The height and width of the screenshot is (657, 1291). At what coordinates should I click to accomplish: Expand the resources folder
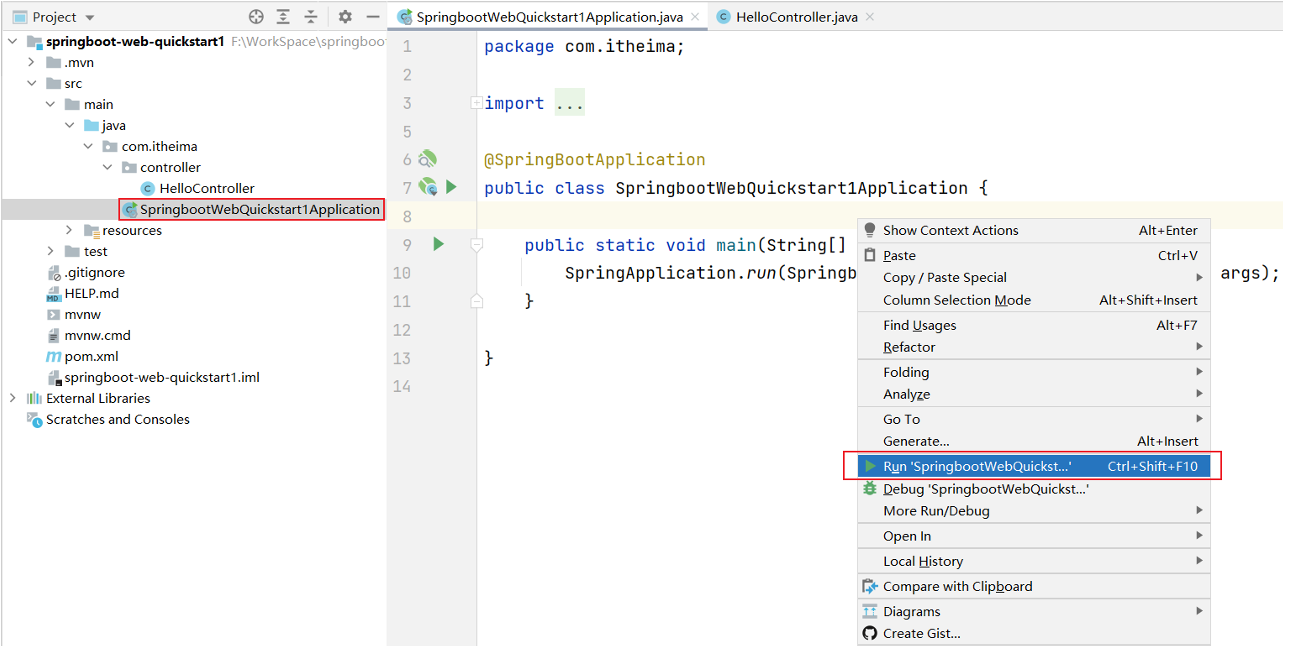click(x=69, y=230)
